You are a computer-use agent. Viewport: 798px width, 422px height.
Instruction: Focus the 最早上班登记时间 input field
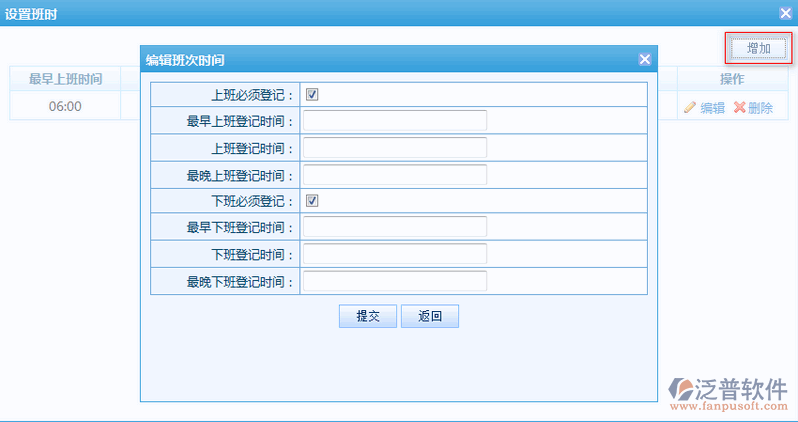[x=394, y=121]
